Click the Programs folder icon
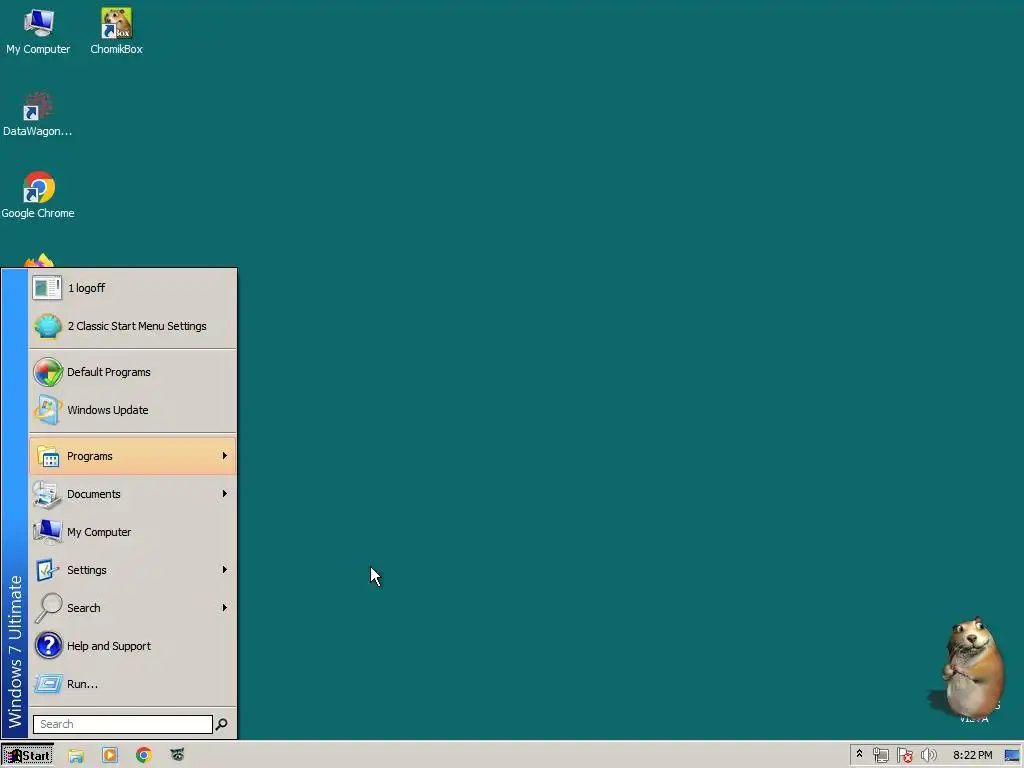1024x768 pixels. (x=48, y=456)
